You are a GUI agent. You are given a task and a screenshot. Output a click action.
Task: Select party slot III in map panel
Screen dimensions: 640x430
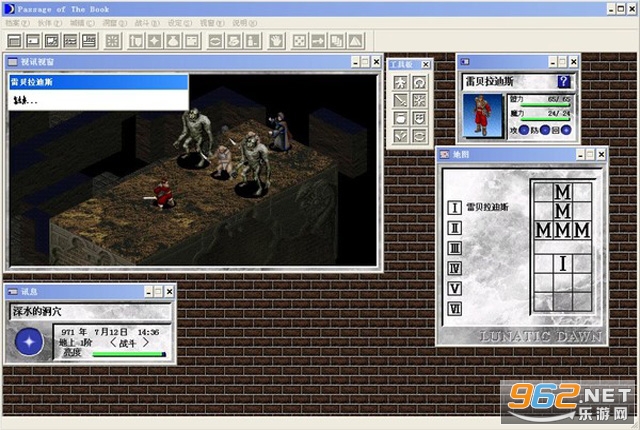pos(455,248)
